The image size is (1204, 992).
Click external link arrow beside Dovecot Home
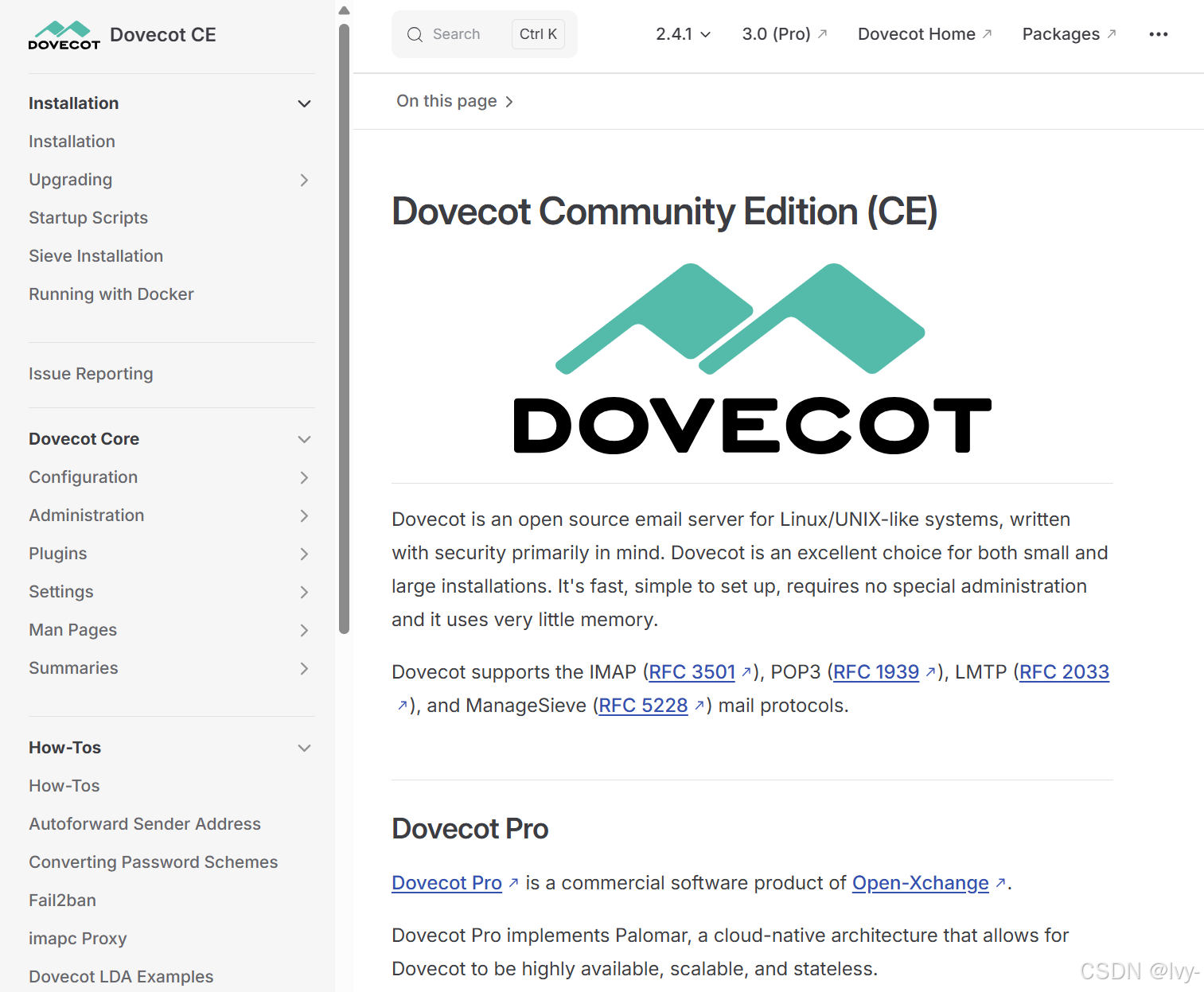coord(987,33)
